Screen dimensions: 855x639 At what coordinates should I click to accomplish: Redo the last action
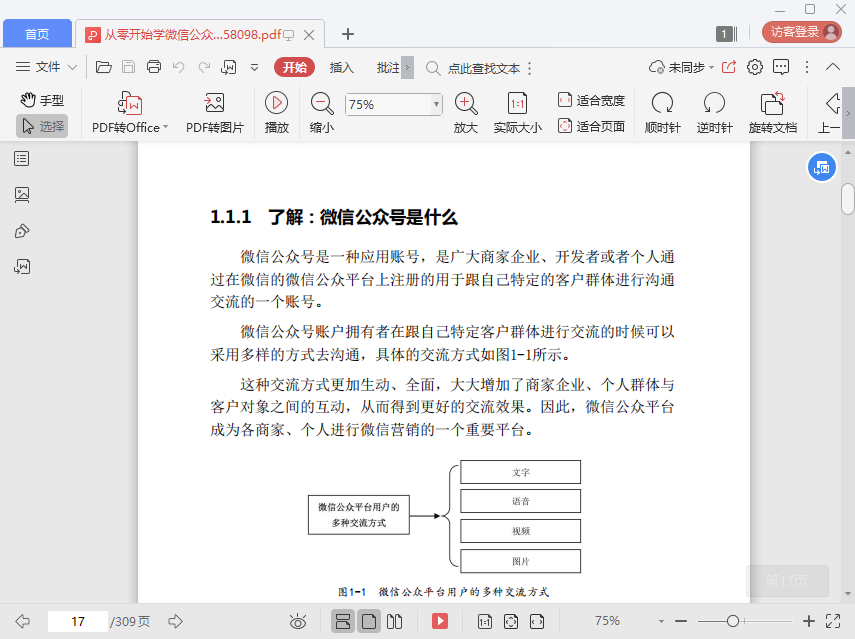click(x=204, y=67)
